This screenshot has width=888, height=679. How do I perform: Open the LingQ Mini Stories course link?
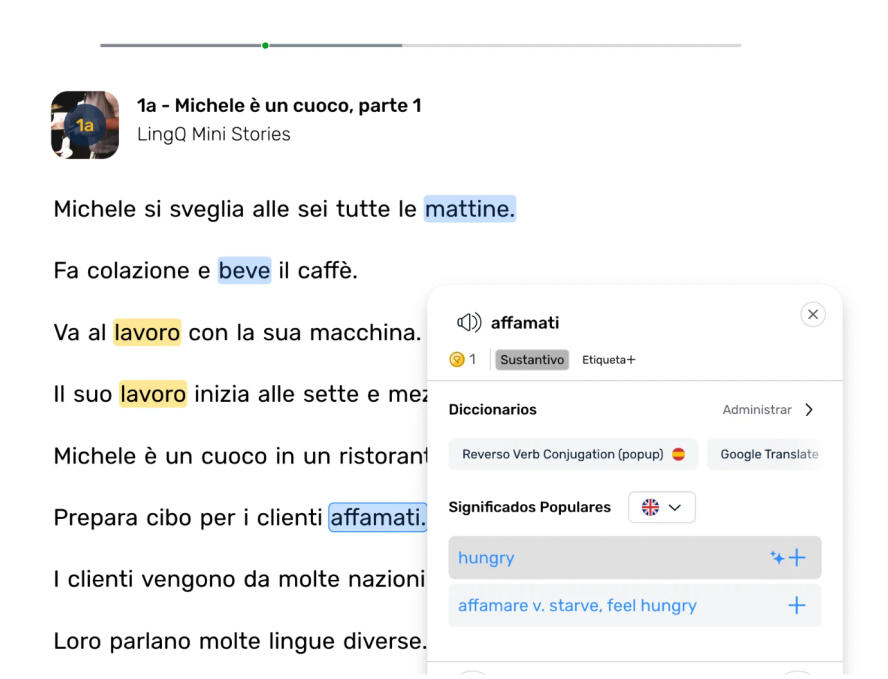214,134
